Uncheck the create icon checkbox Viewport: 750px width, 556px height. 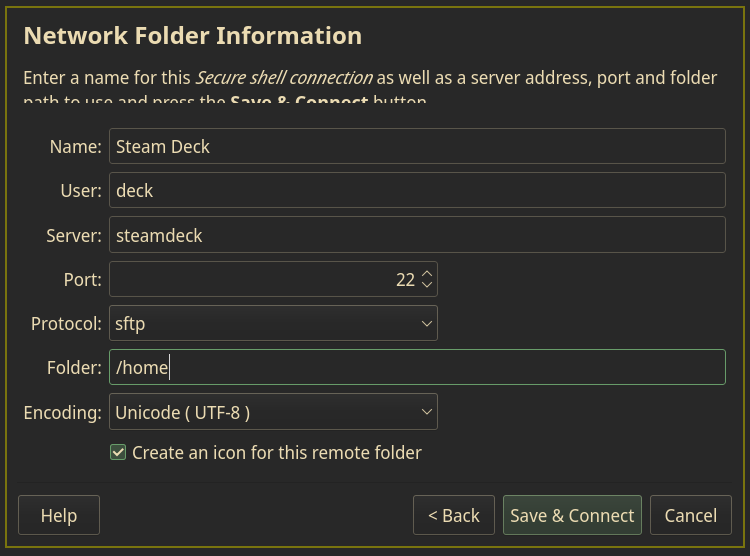[118, 453]
